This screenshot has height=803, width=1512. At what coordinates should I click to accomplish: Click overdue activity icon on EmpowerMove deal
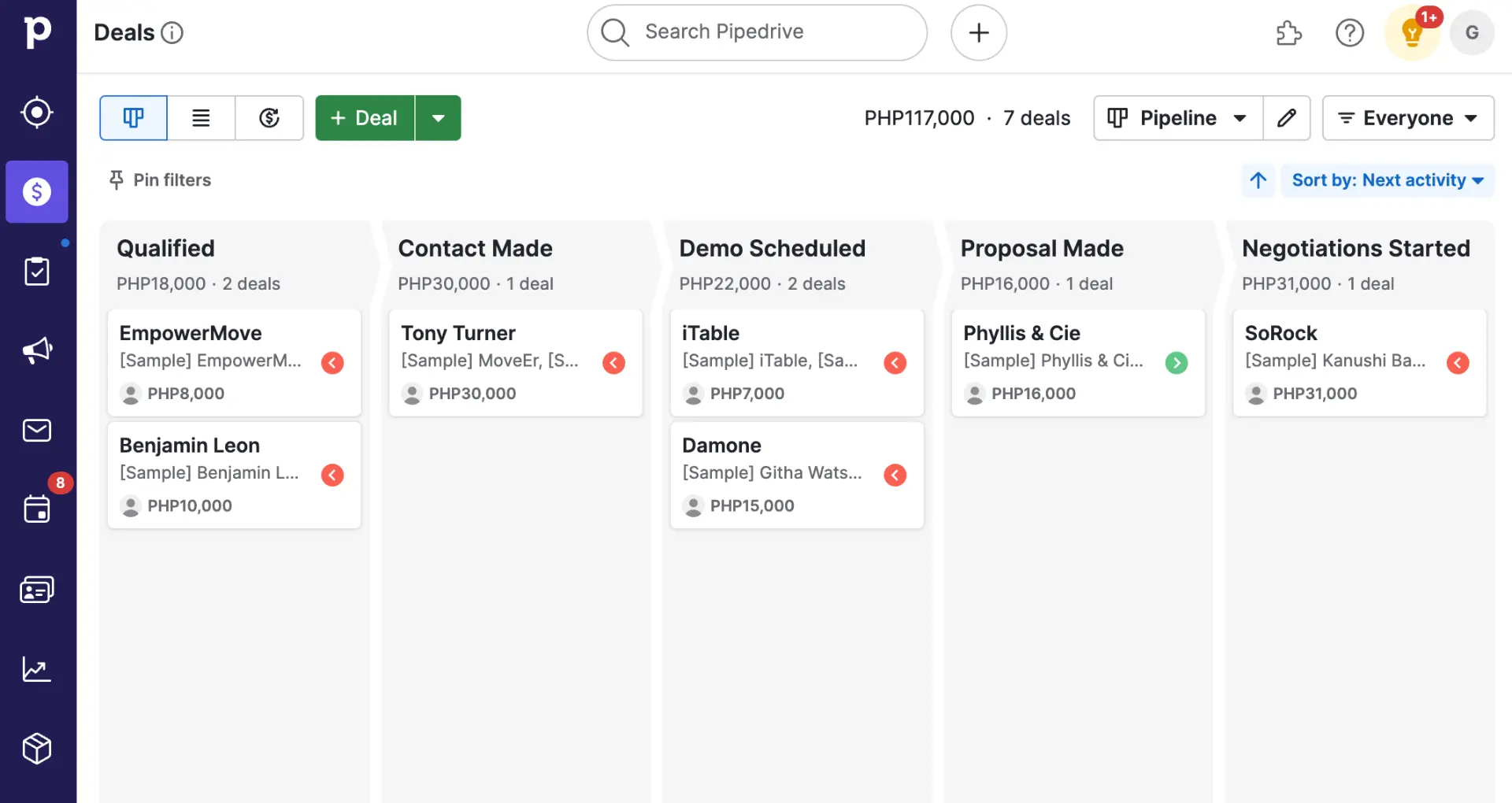332,363
